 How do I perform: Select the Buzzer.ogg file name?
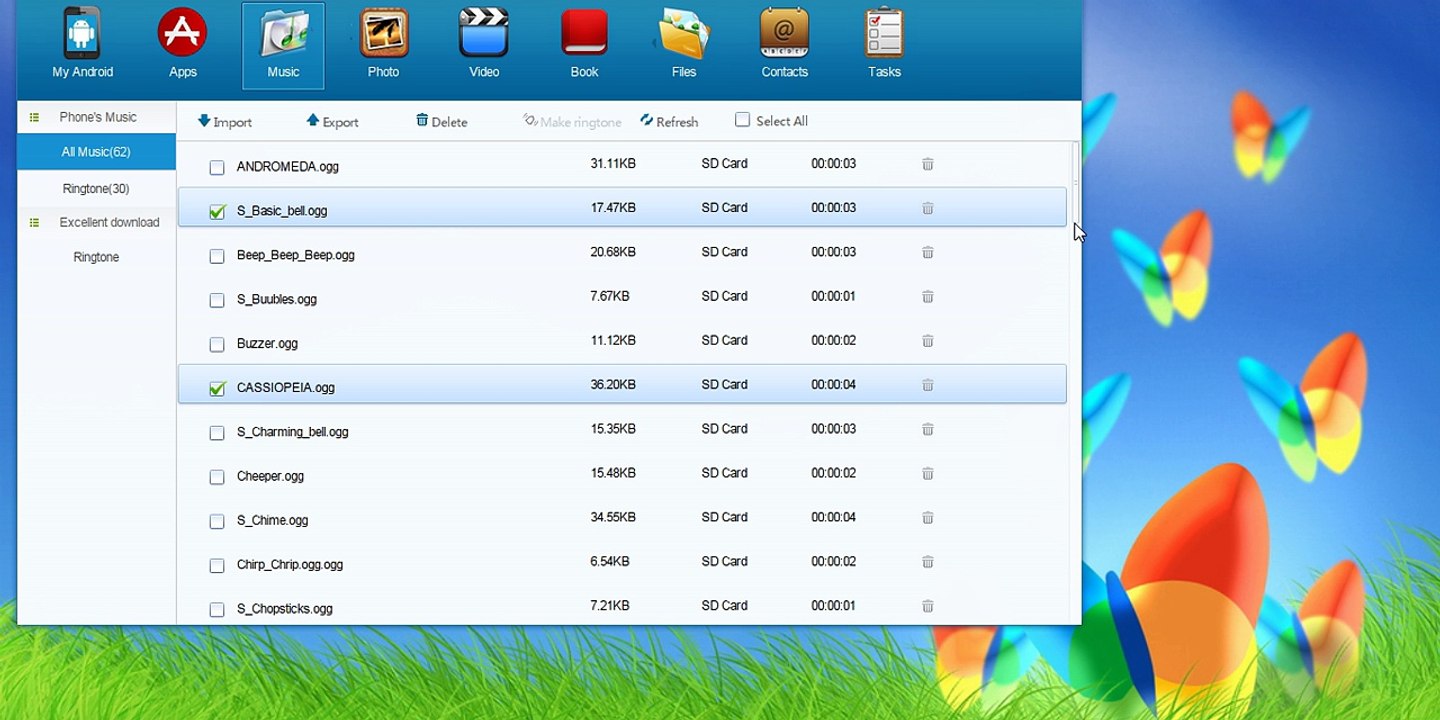coord(267,343)
